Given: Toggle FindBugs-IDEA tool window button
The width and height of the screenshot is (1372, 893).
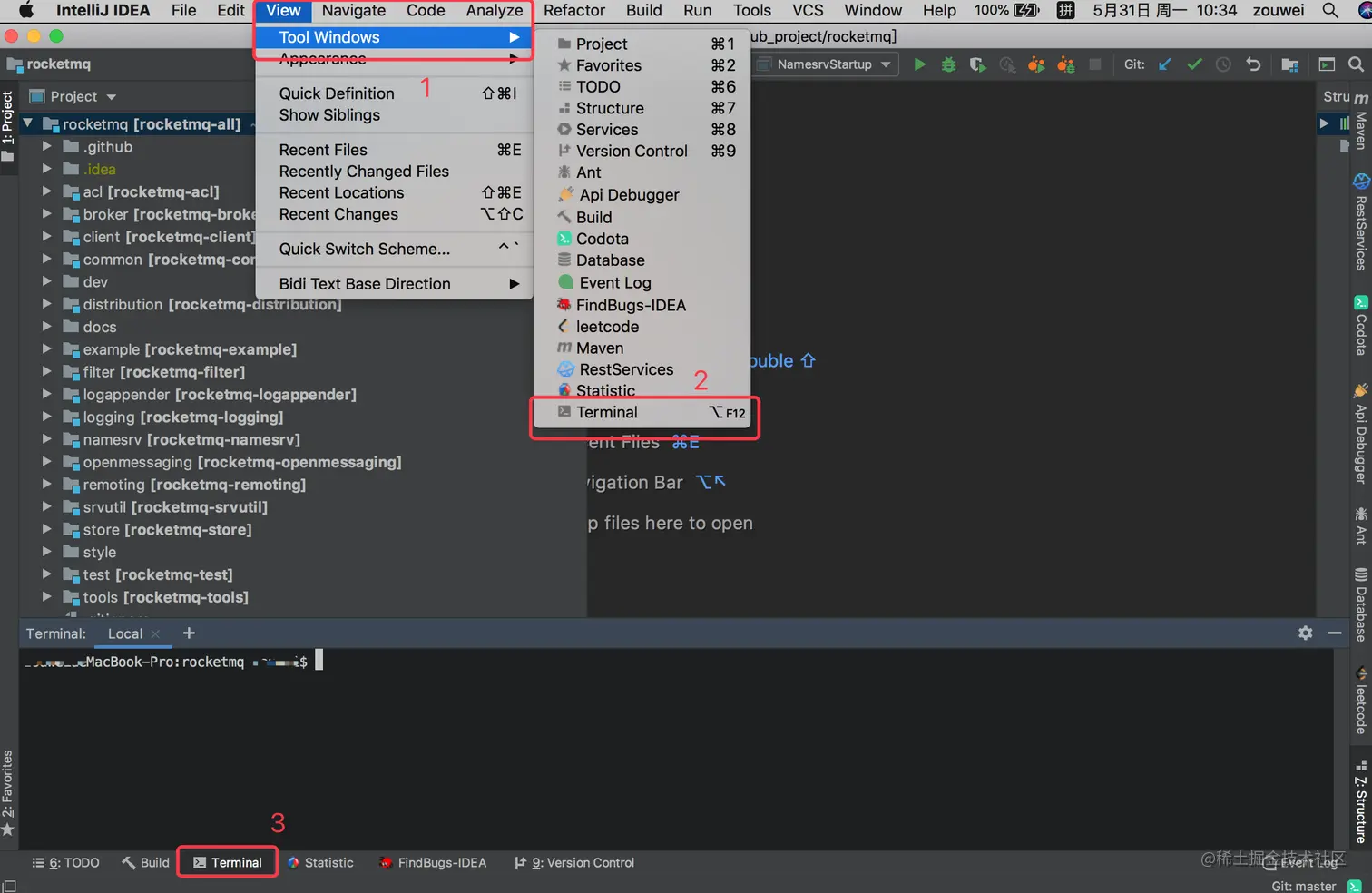Looking at the screenshot, I should [x=433, y=863].
